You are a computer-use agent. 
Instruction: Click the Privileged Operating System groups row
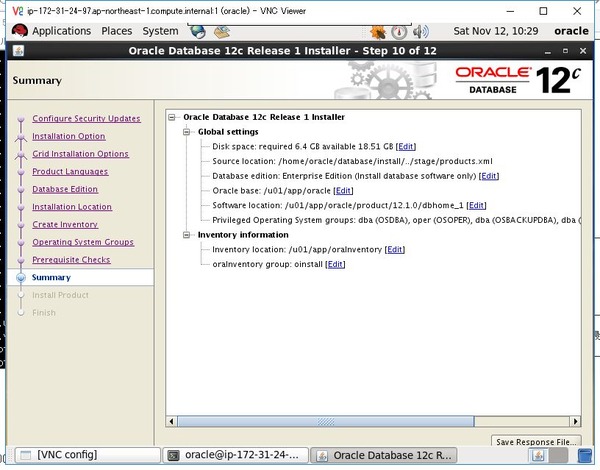[396, 220]
